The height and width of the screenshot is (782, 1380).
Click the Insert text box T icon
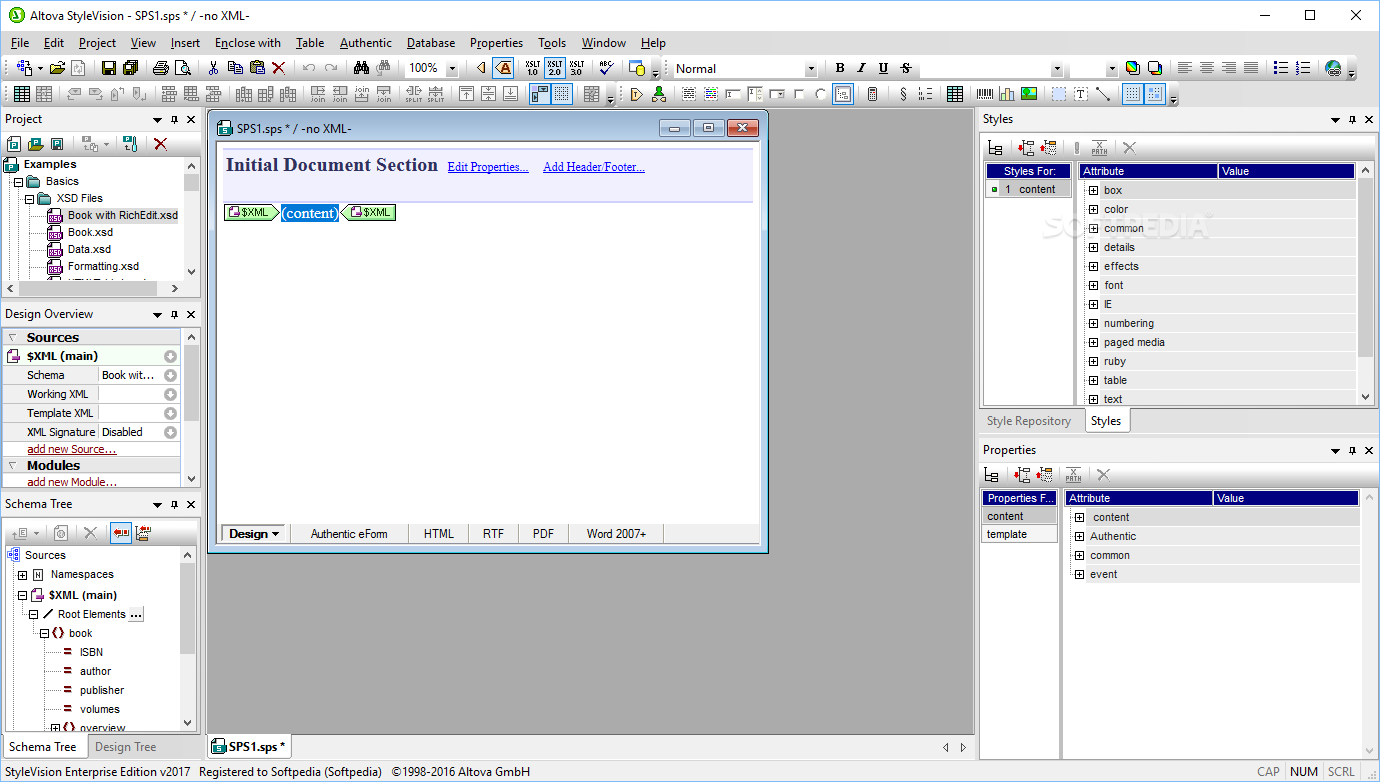[x=1081, y=94]
